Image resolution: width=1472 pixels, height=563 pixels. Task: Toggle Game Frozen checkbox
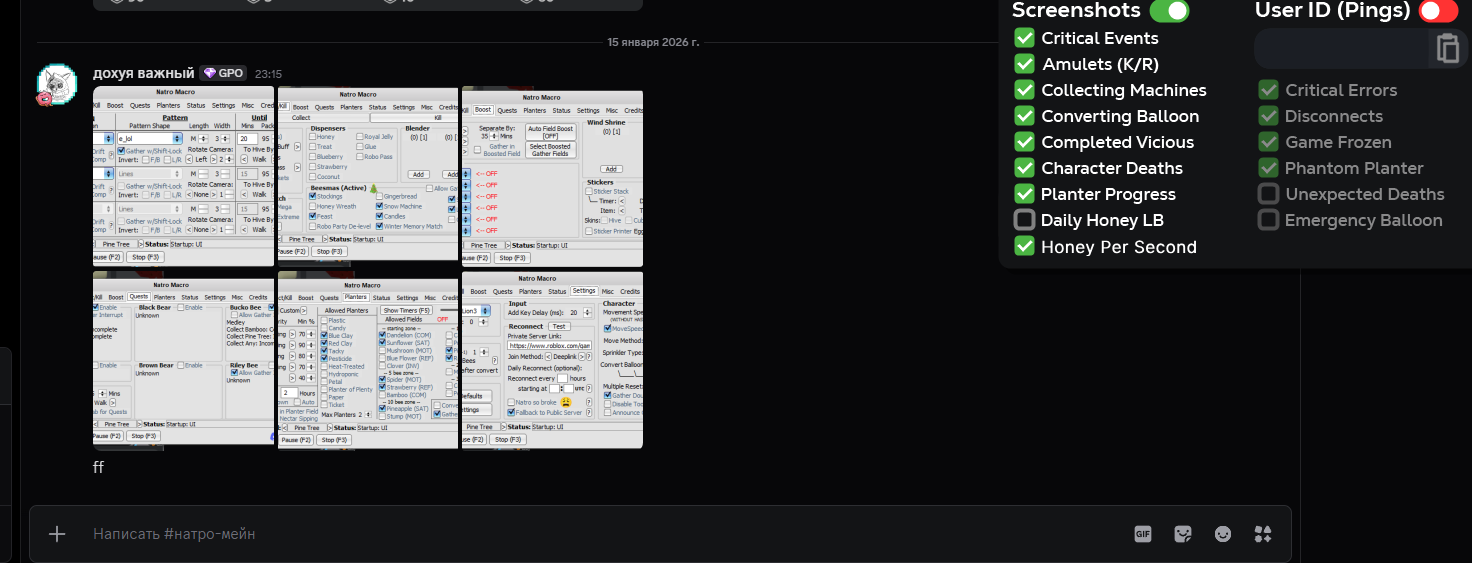(x=1268, y=142)
